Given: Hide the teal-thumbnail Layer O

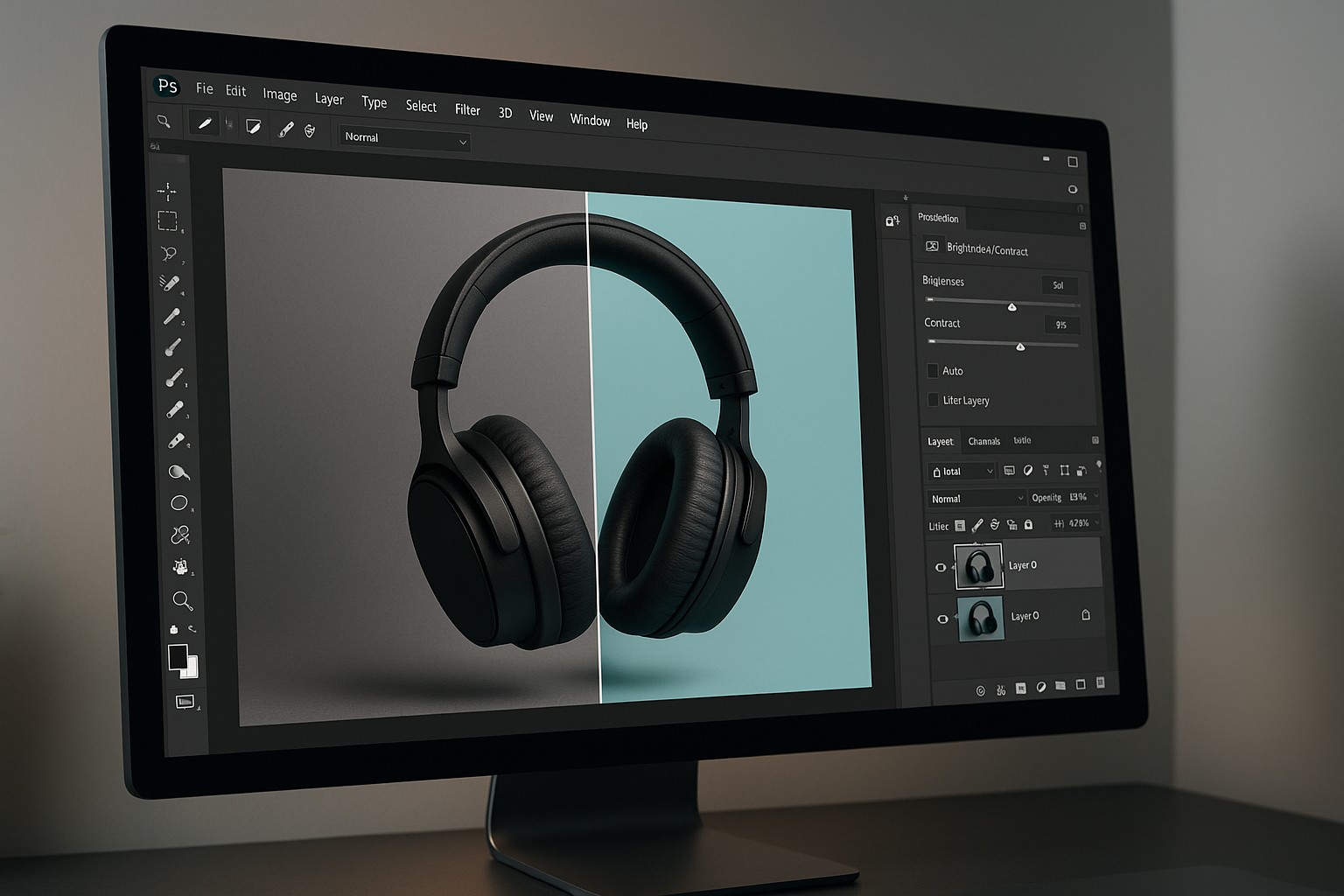Looking at the screenshot, I should (942, 619).
